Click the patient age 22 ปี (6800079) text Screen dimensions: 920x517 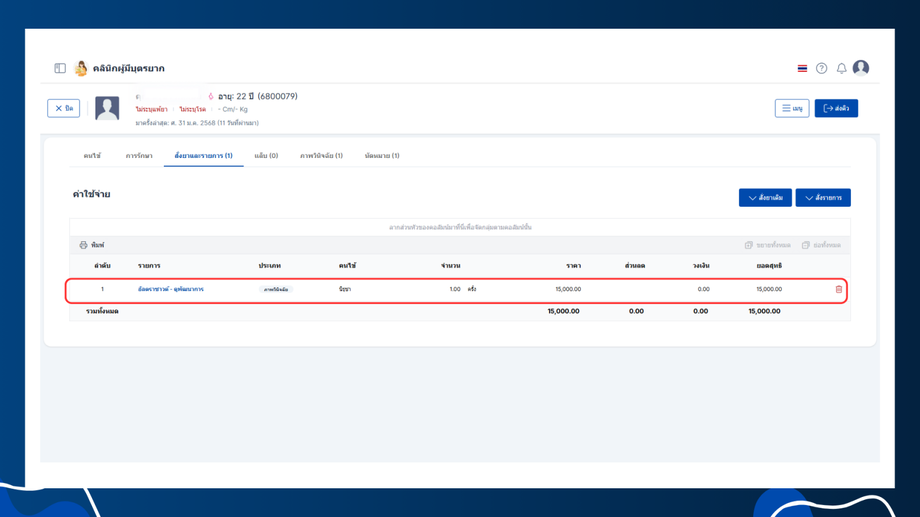click(258, 96)
